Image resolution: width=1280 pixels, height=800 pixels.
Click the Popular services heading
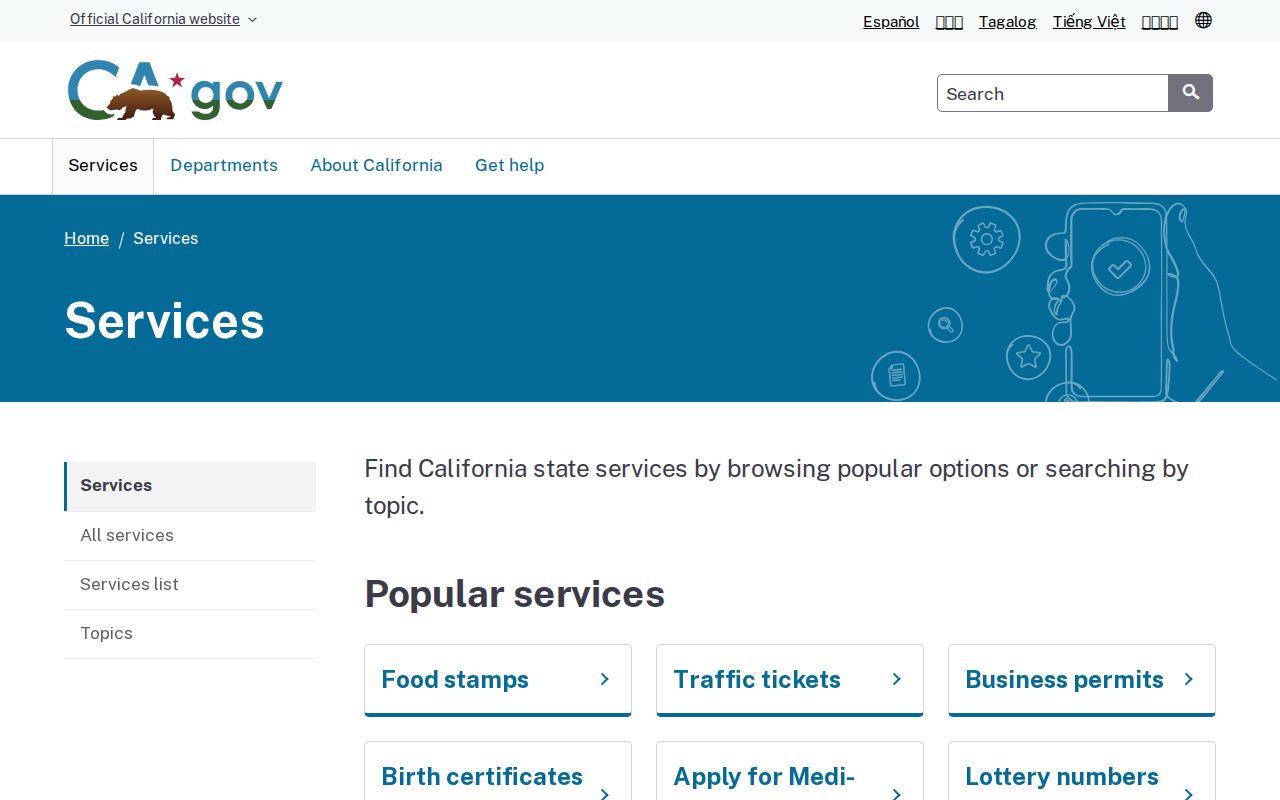(514, 594)
